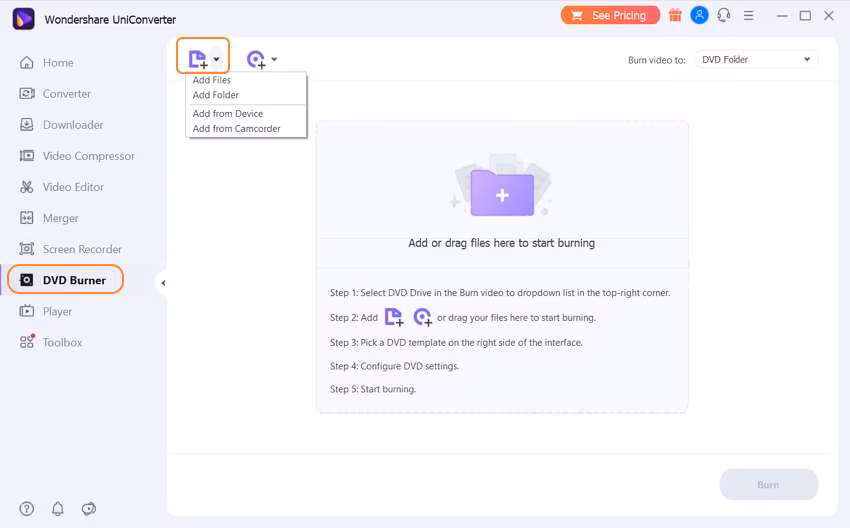
Task: Click the Toolbox sidebar icon
Action: pos(27,342)
